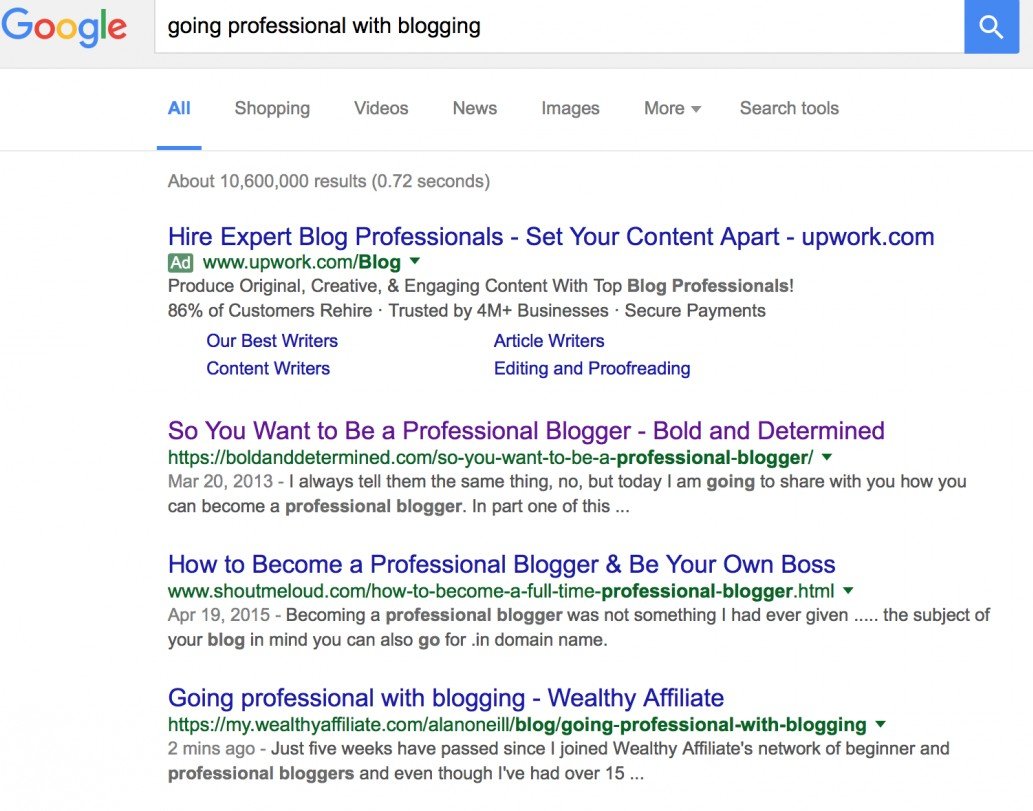Open So You Want to Be a Professional Blogger

pos(526,430)
